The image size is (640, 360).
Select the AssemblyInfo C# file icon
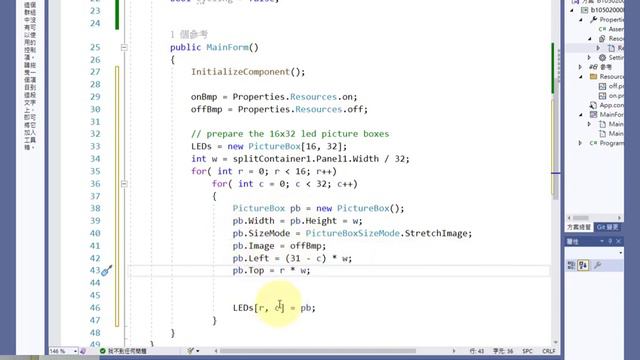(602, 29)
